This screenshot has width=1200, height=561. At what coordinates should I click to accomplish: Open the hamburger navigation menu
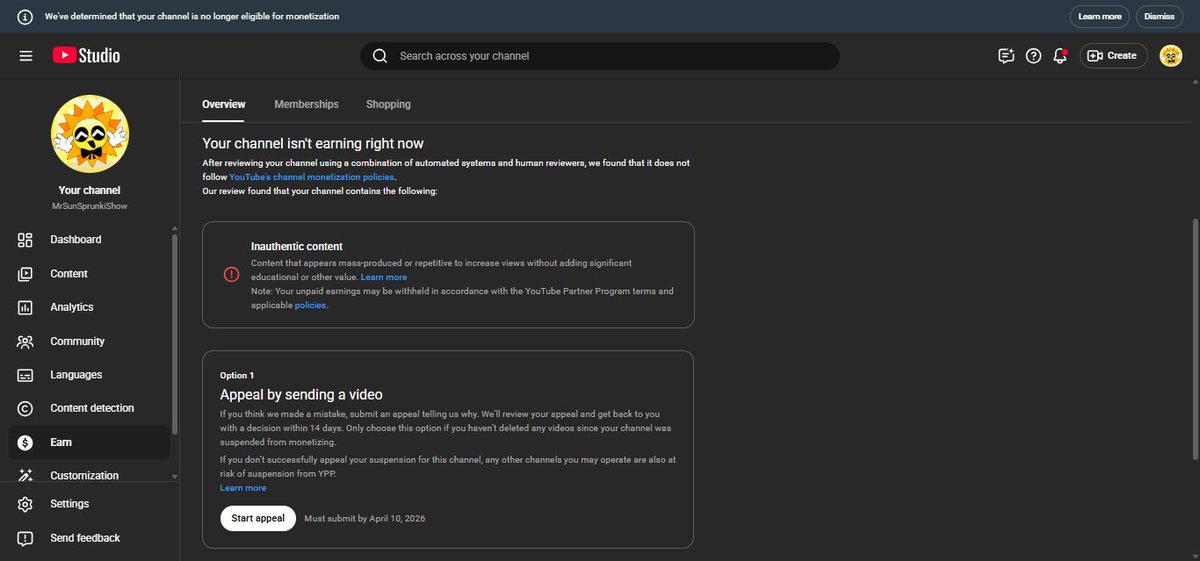26,56
